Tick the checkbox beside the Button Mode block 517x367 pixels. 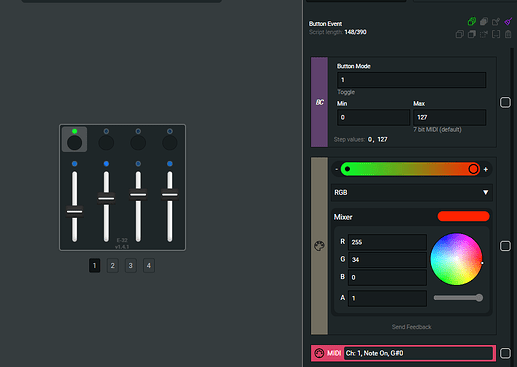(505, 102)
